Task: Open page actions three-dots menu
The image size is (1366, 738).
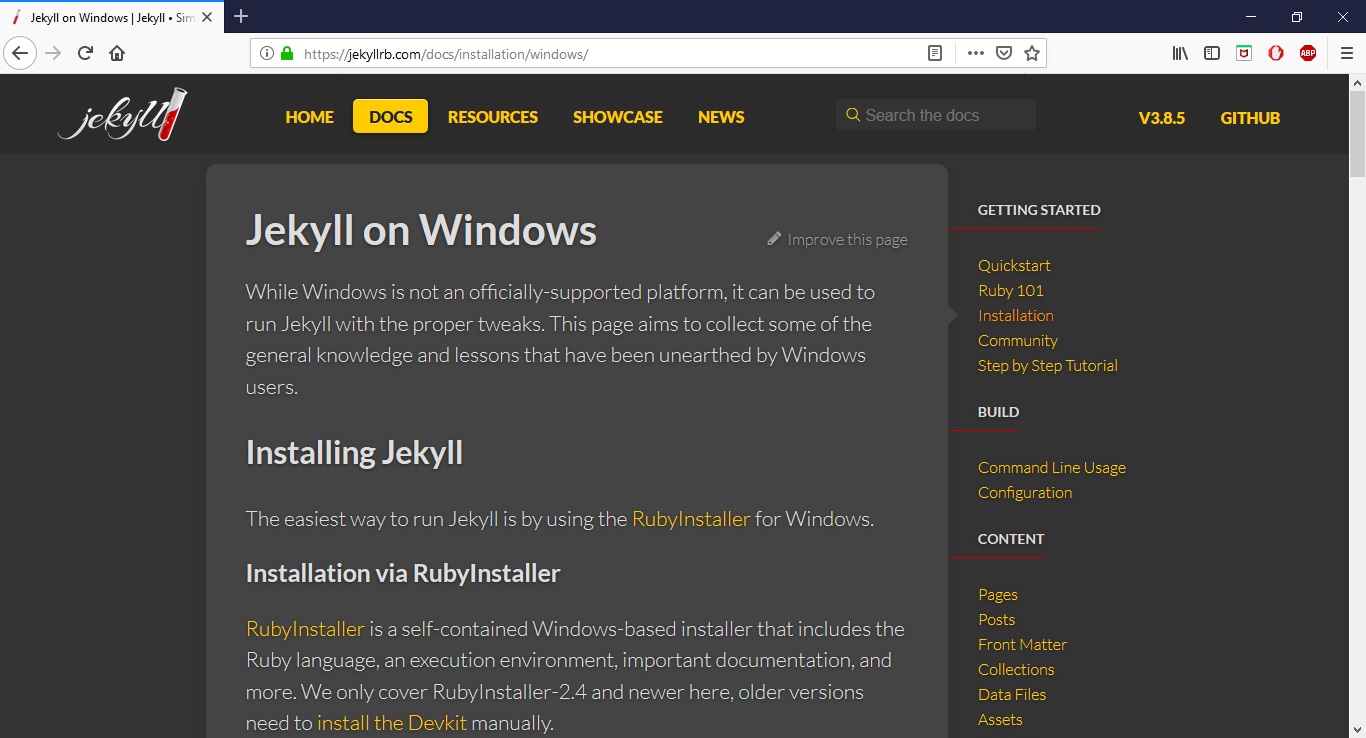Action: [x=976, y=54]
